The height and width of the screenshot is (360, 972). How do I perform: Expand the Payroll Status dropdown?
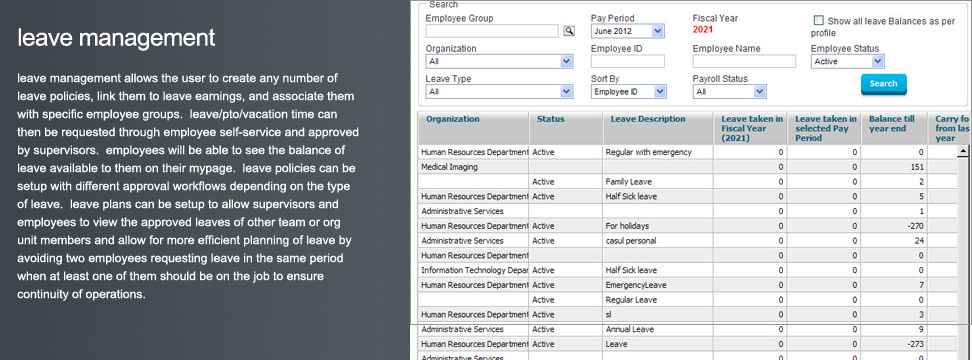[730, 92]
